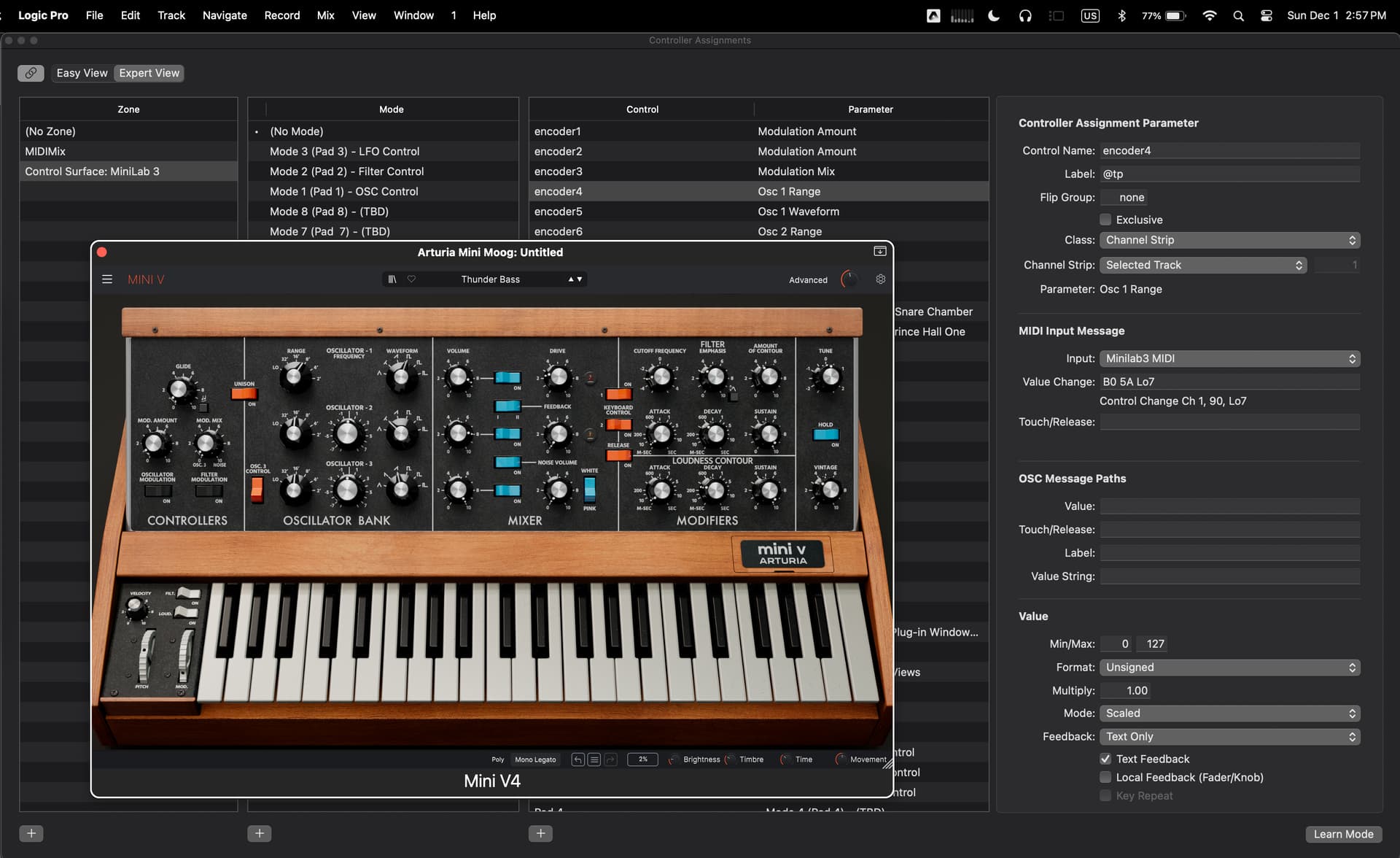Viewport: 1400px width, 858px height.
Task: Open Control Center in menu bar
Action: [x=1267, y=15]
